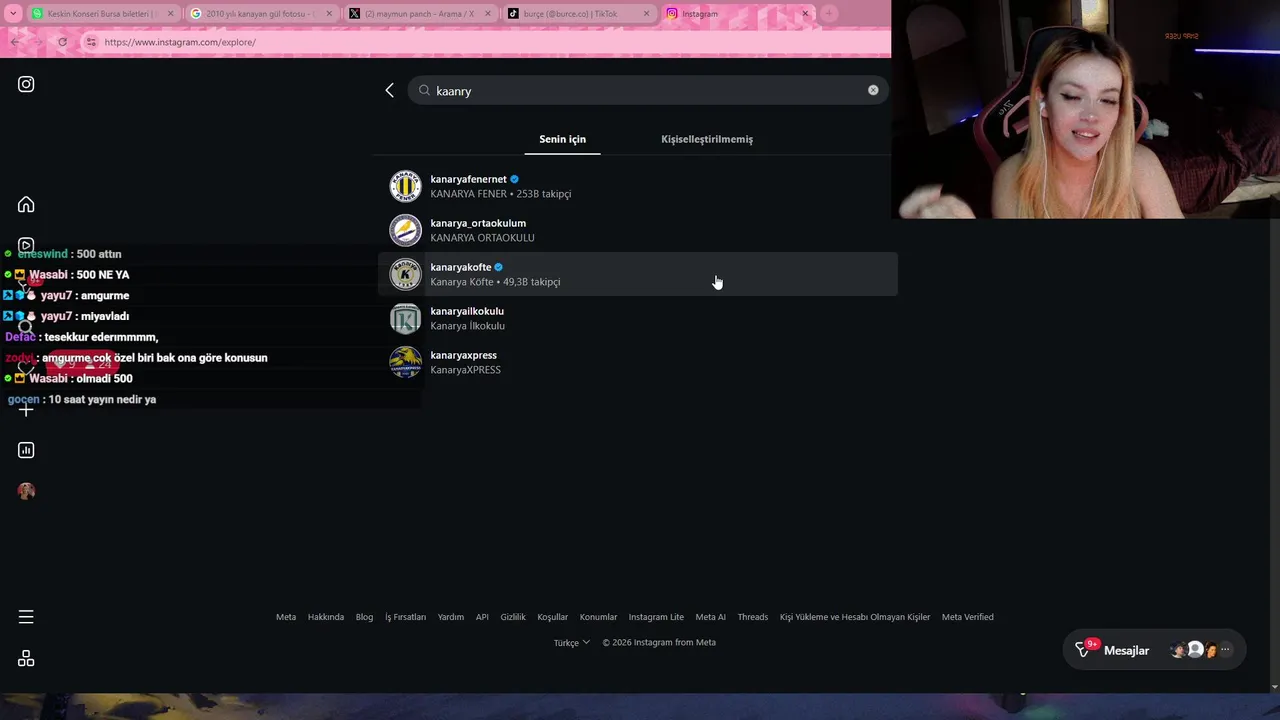
Task: Go to the Home feed icon
Action: (x=26, y=204)
